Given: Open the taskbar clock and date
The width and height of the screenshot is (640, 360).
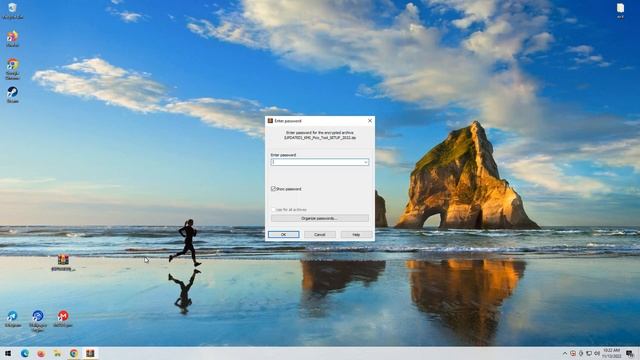Looking at the screenshot, I should pyautogui.click(x=611, y=353).
